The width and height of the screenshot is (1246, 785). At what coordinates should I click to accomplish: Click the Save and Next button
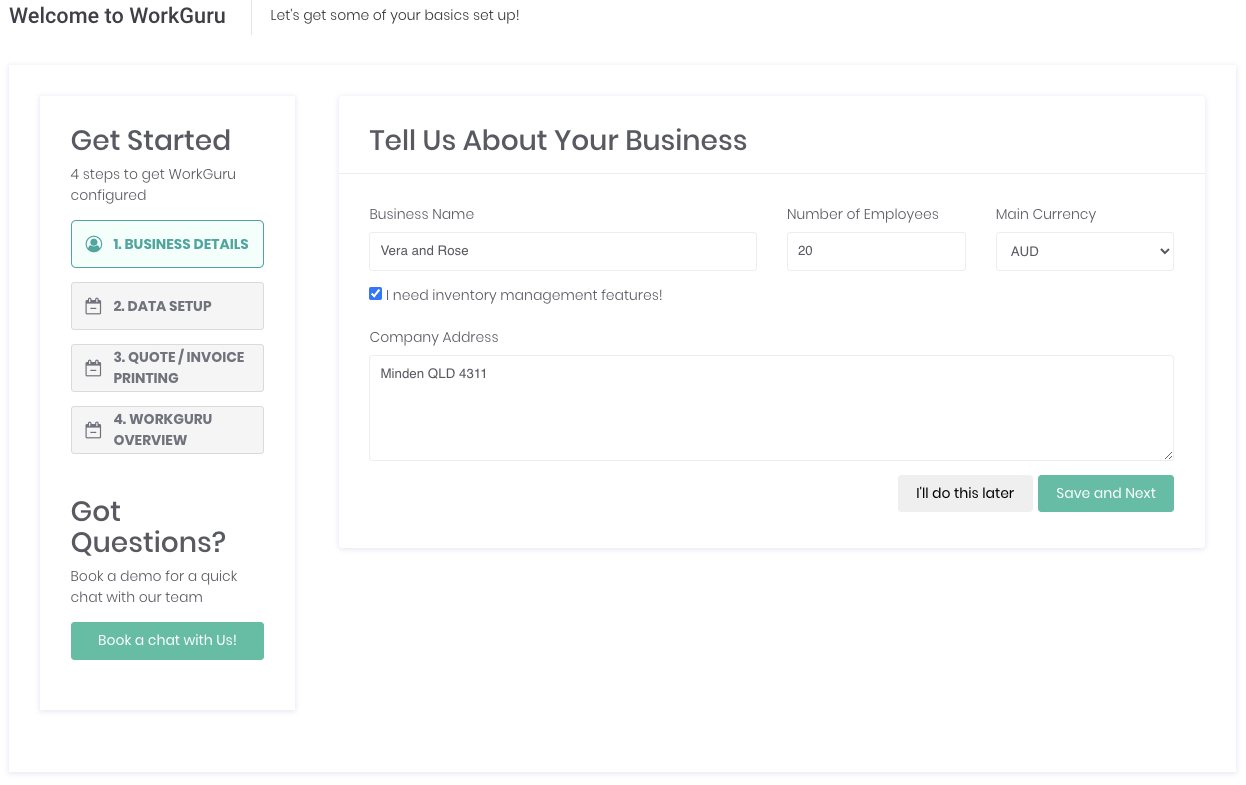click(x=1105, y=493)
